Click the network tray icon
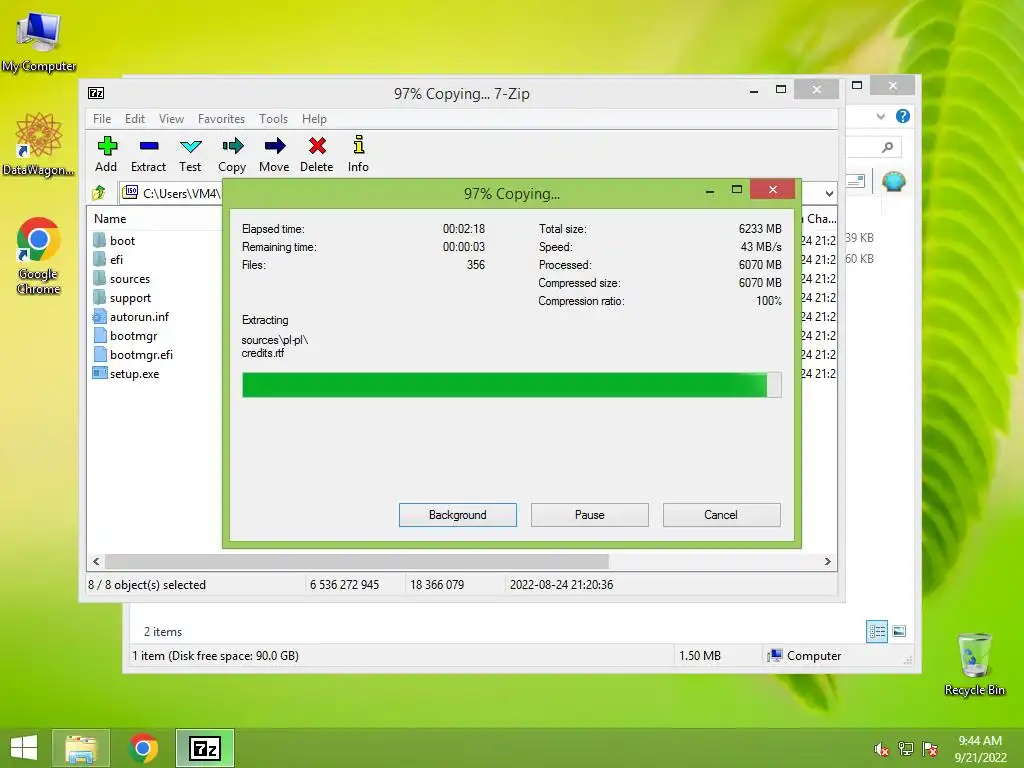Screen dimensions: 1024x768 (906, 749)
